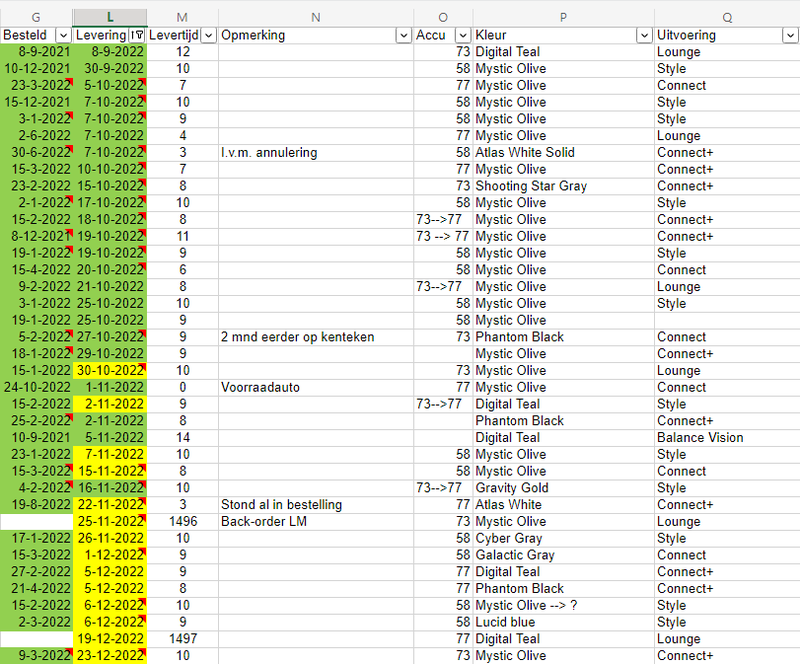The width and height of the screenshot is (800, 664).
Task: Select column G header
Action: (36, 17)
